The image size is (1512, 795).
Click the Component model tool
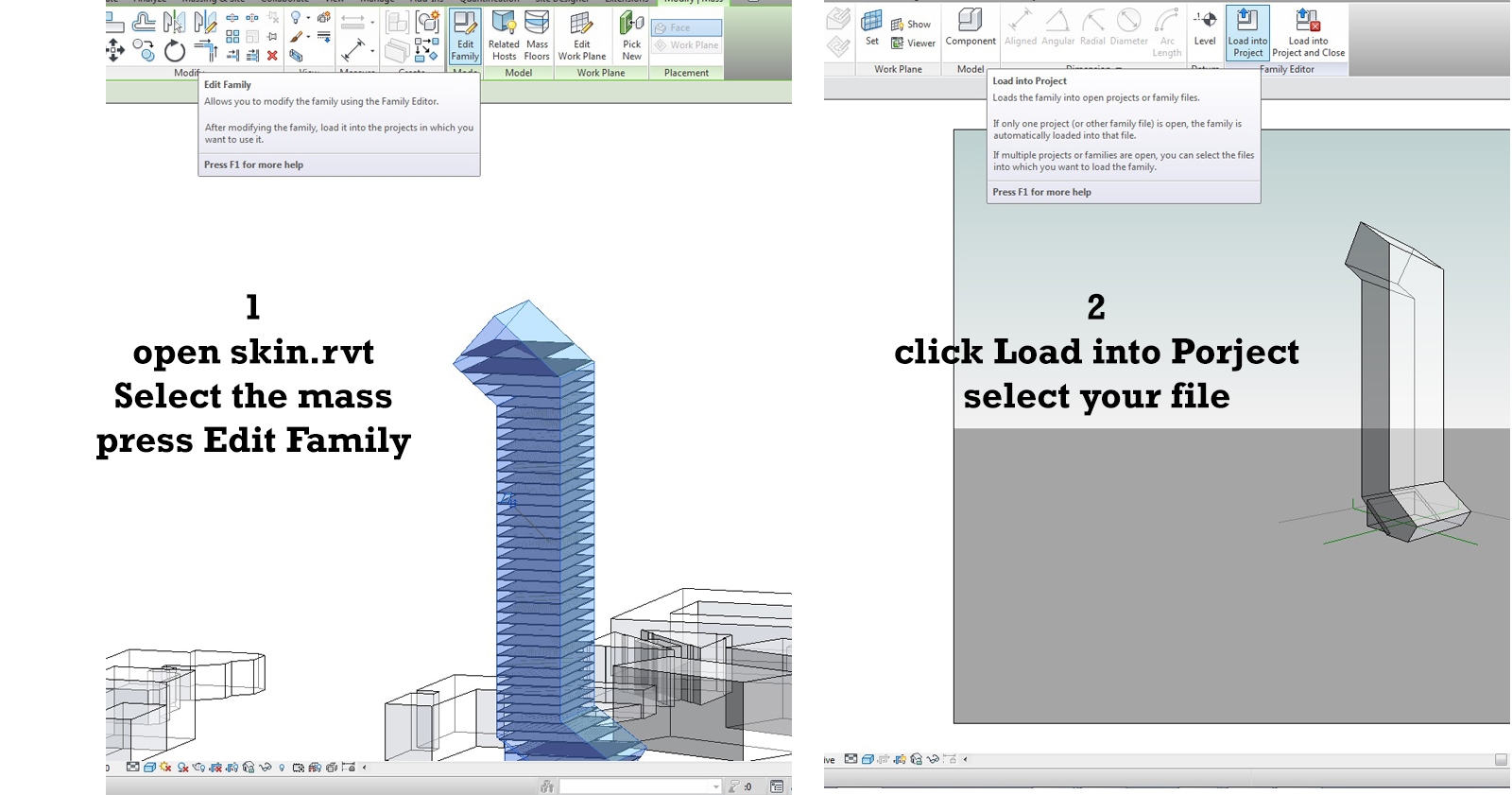click(x=971, y=28)
